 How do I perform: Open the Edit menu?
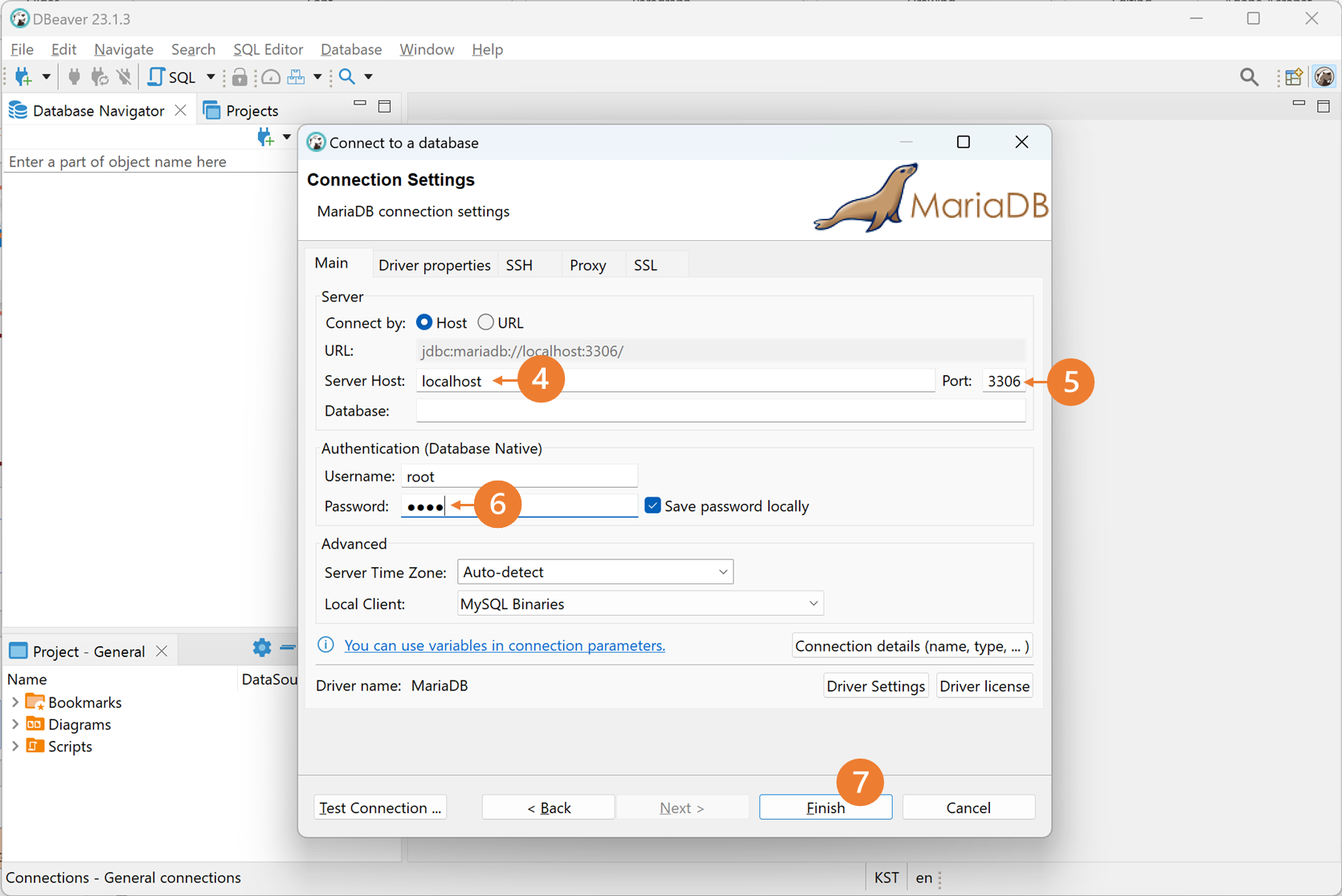[63, 49]
